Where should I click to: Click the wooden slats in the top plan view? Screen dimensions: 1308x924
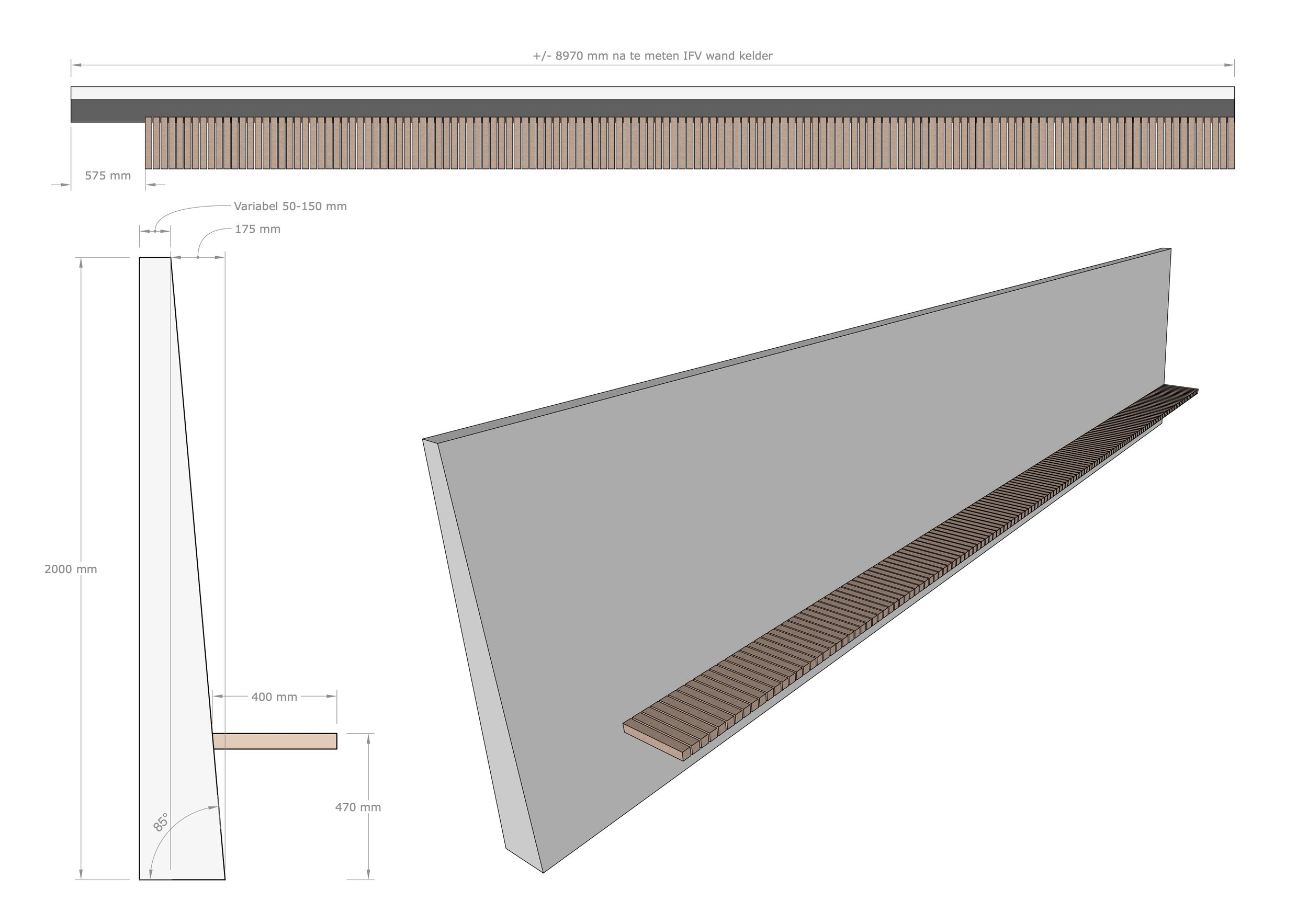[690, 143]
